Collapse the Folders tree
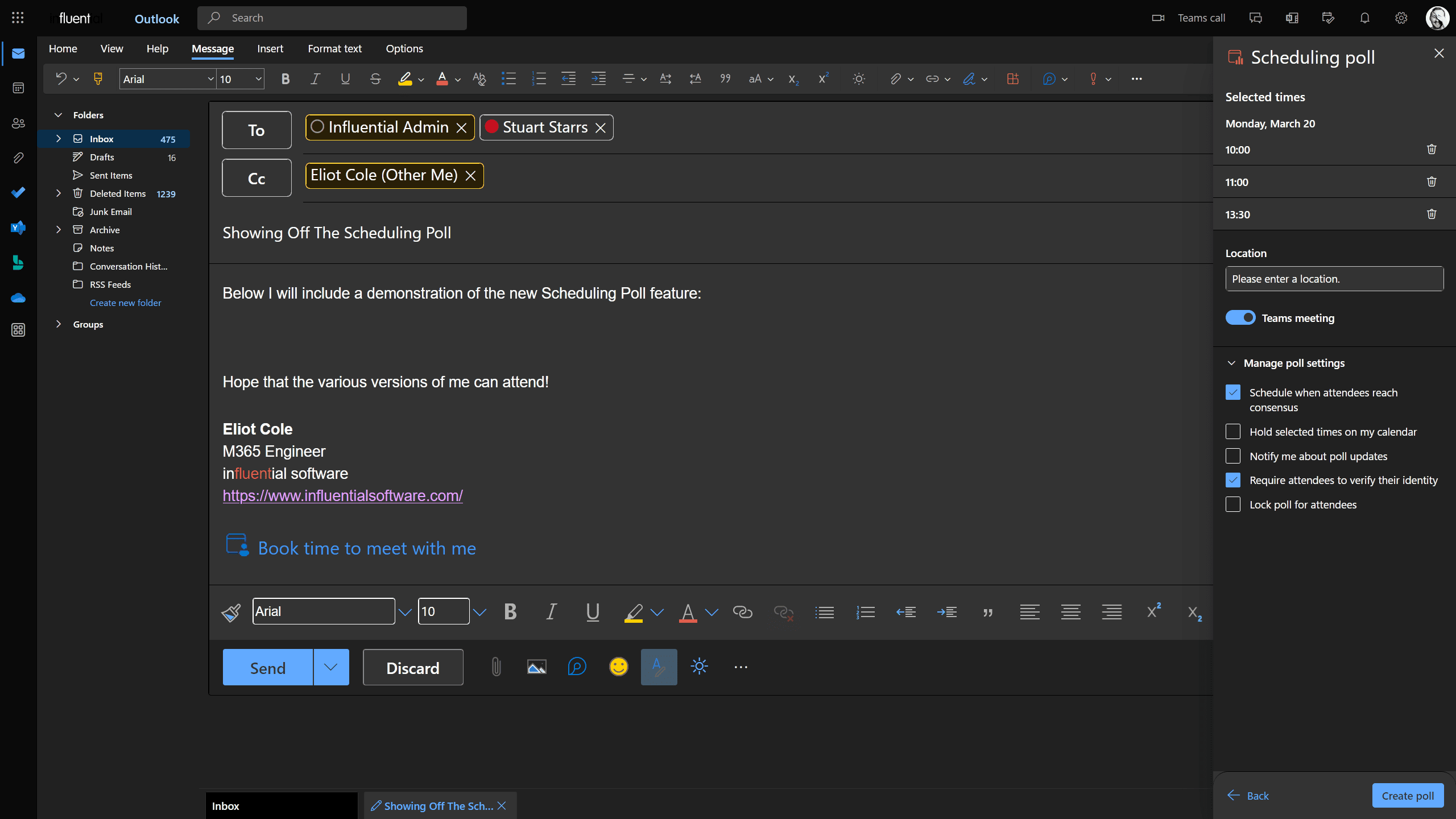Screen dimensions: 1456x819 [58, 115]
